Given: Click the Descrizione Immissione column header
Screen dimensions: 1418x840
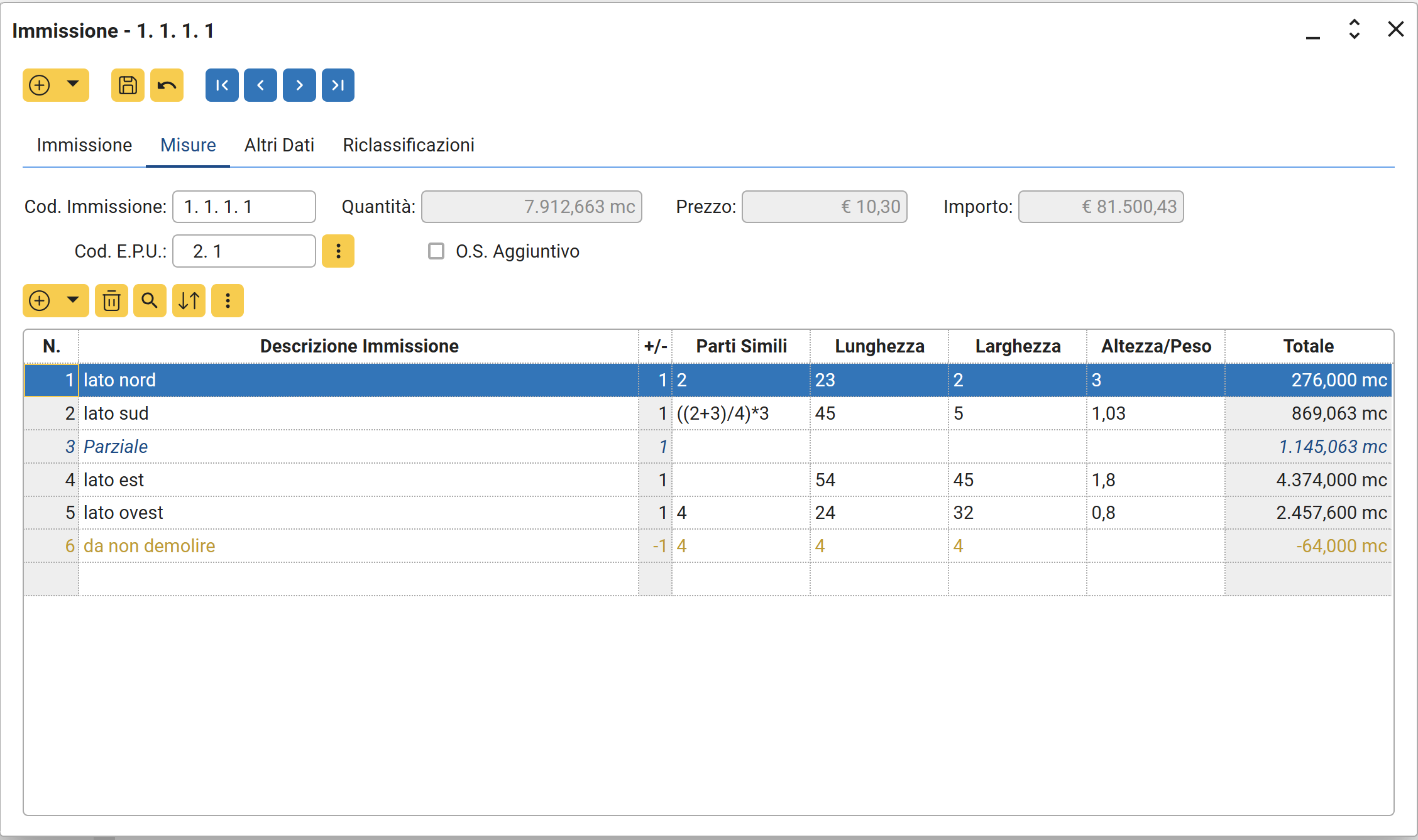Looking at the screenshot, I should (x=359, y=346).
